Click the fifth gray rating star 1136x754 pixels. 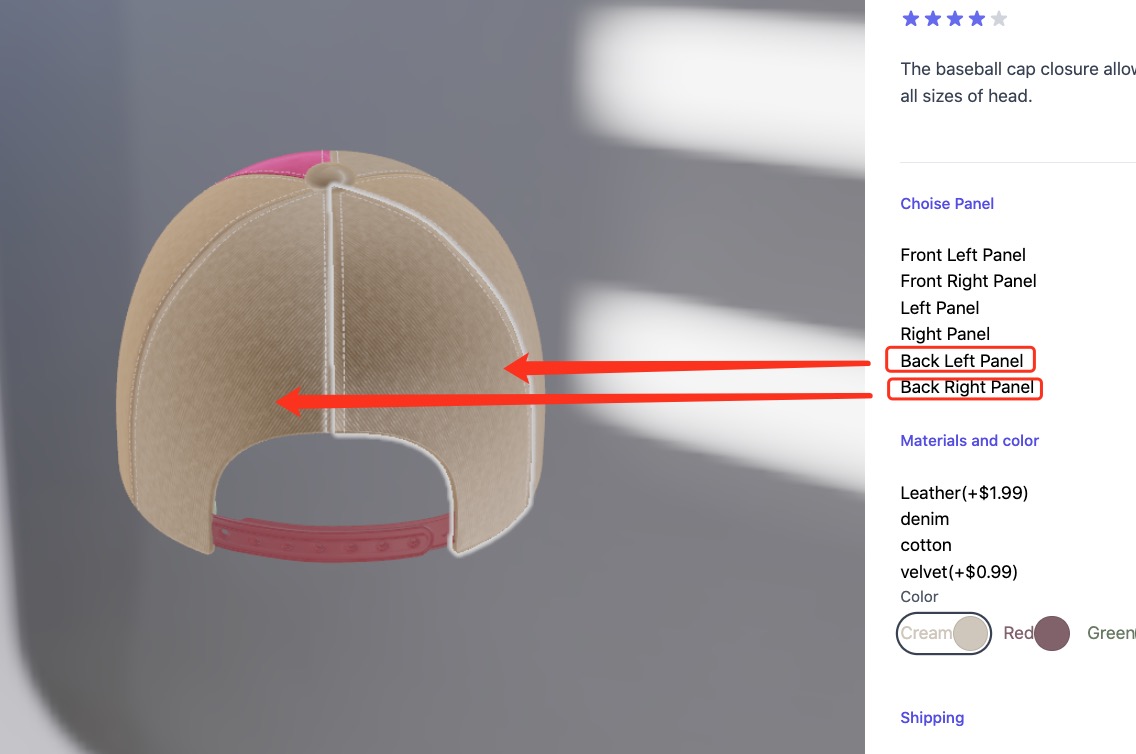point(998,19)
